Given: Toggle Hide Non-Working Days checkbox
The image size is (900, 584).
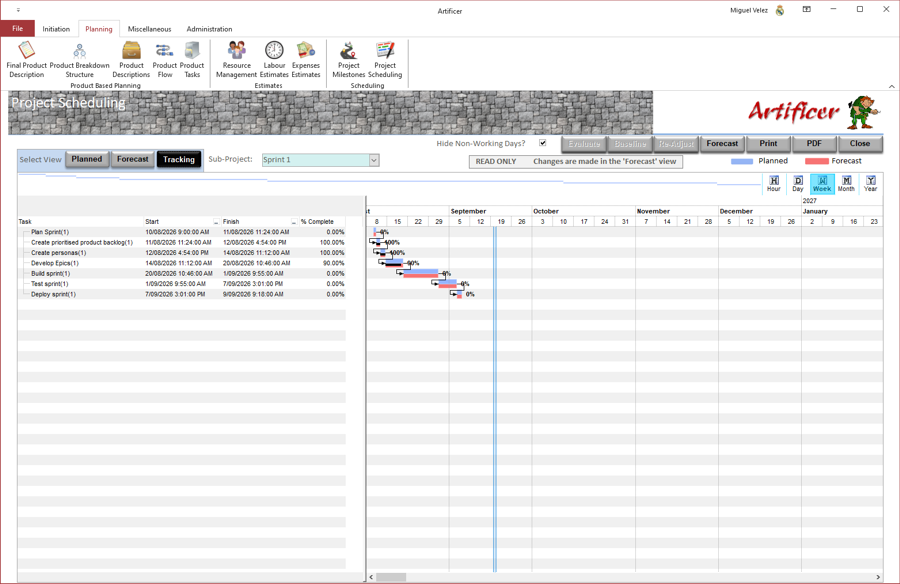Looking at the screenshot, I should [x=542, y=143].
